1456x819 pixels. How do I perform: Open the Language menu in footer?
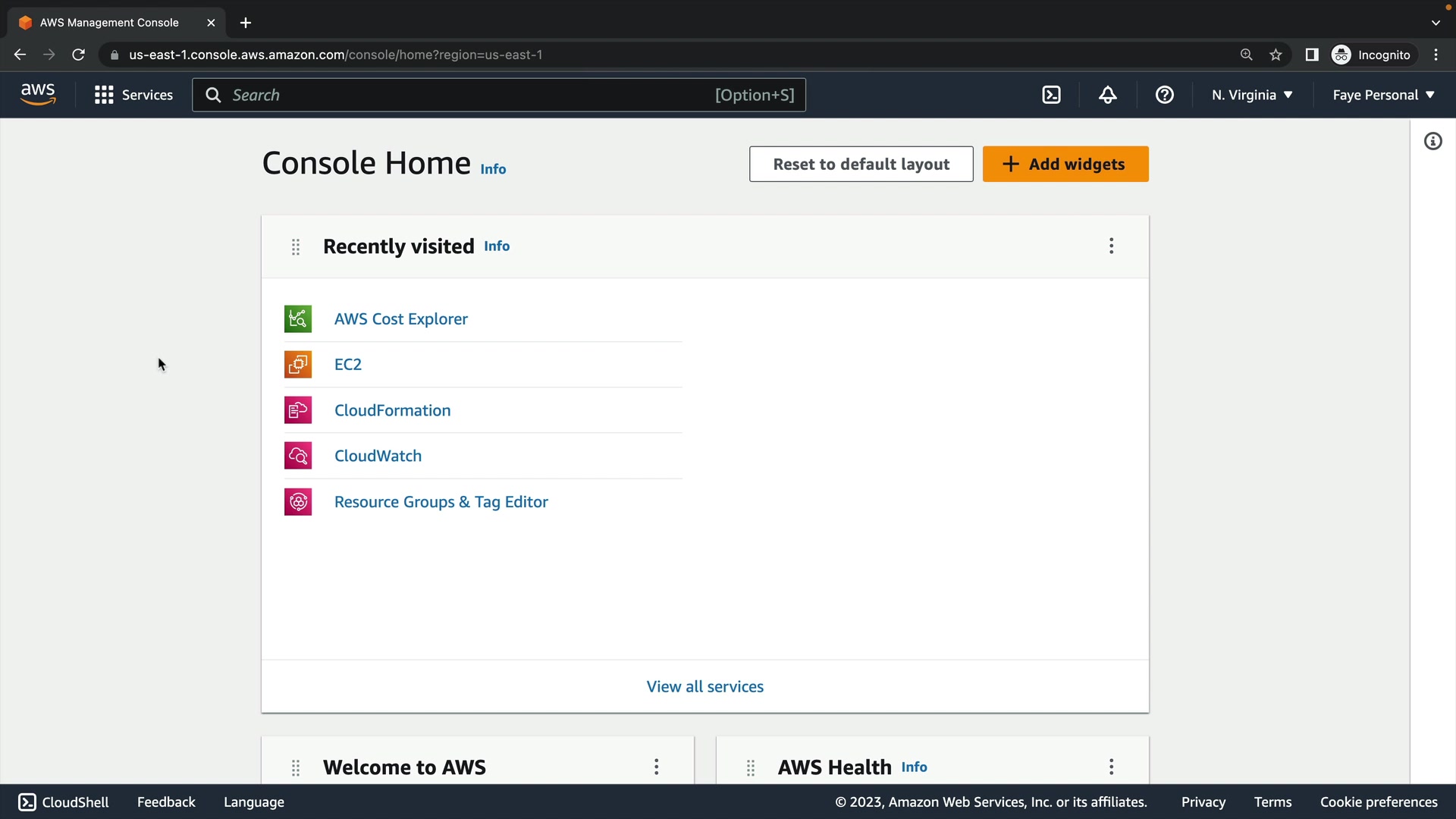tap(253, 802)
